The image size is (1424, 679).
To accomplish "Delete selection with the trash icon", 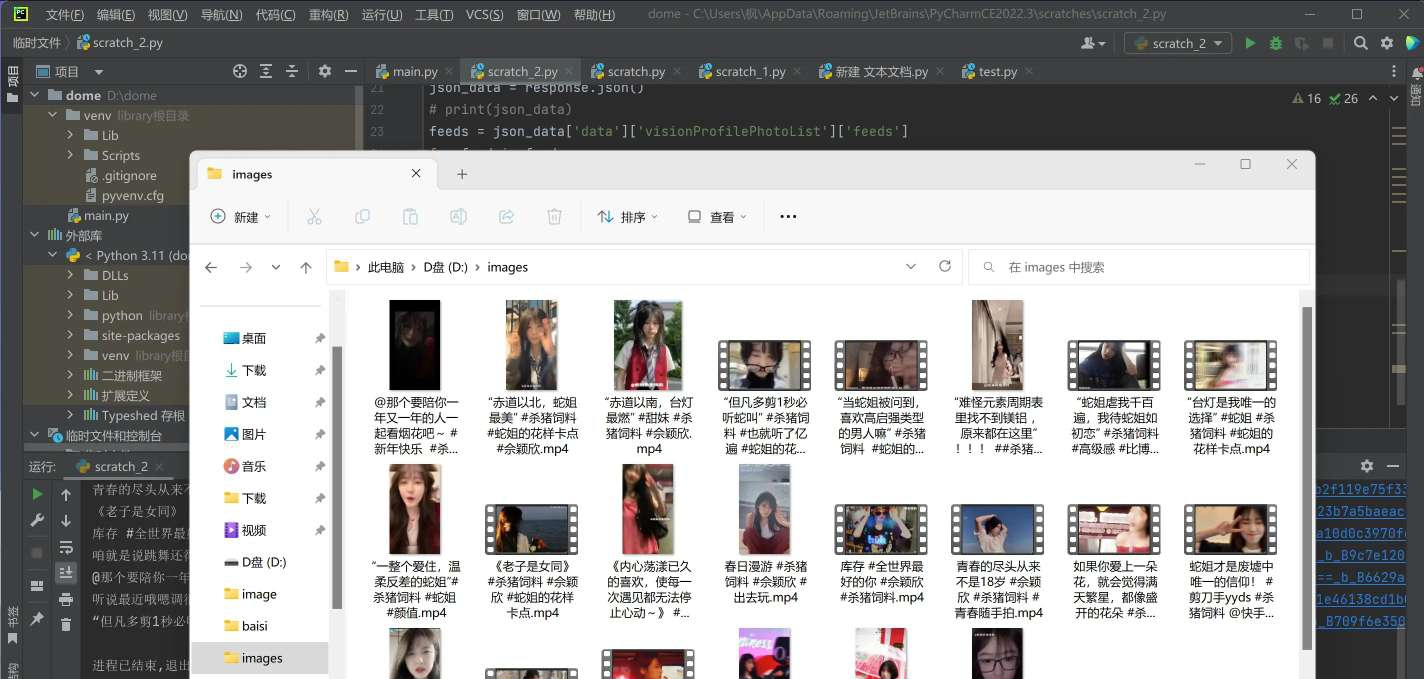I will (554, 216).
